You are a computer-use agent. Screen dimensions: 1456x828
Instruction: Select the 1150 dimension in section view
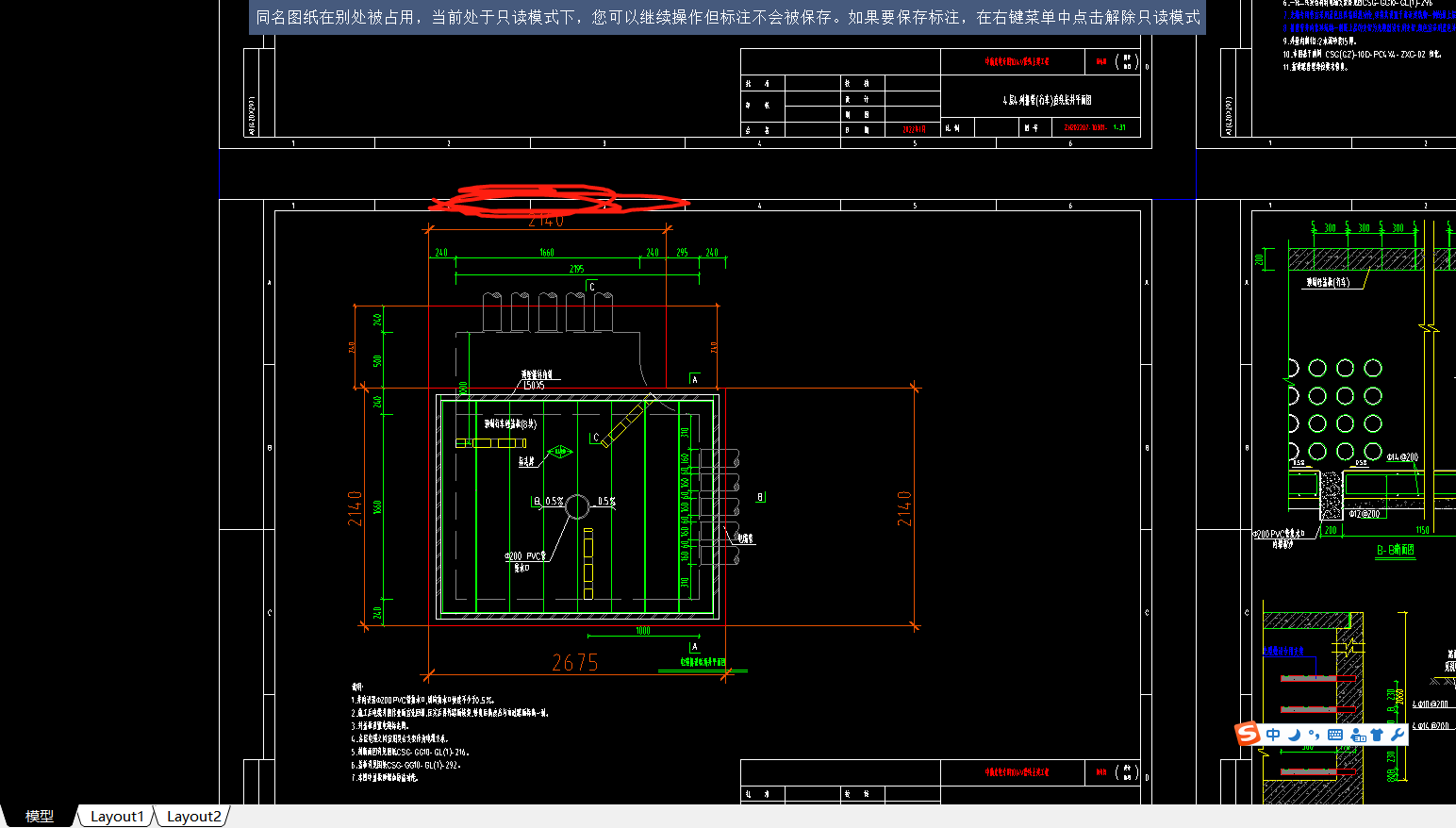pos(1423,530)
